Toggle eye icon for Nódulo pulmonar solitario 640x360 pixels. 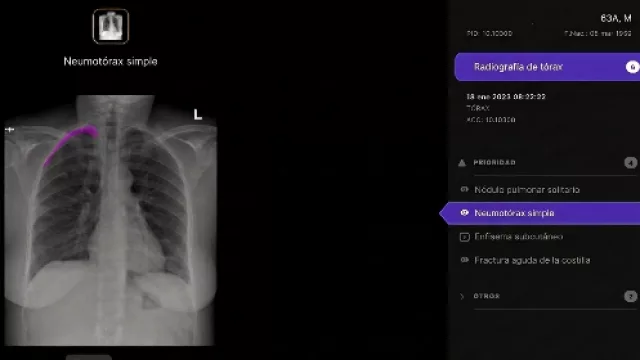point(464,189)
